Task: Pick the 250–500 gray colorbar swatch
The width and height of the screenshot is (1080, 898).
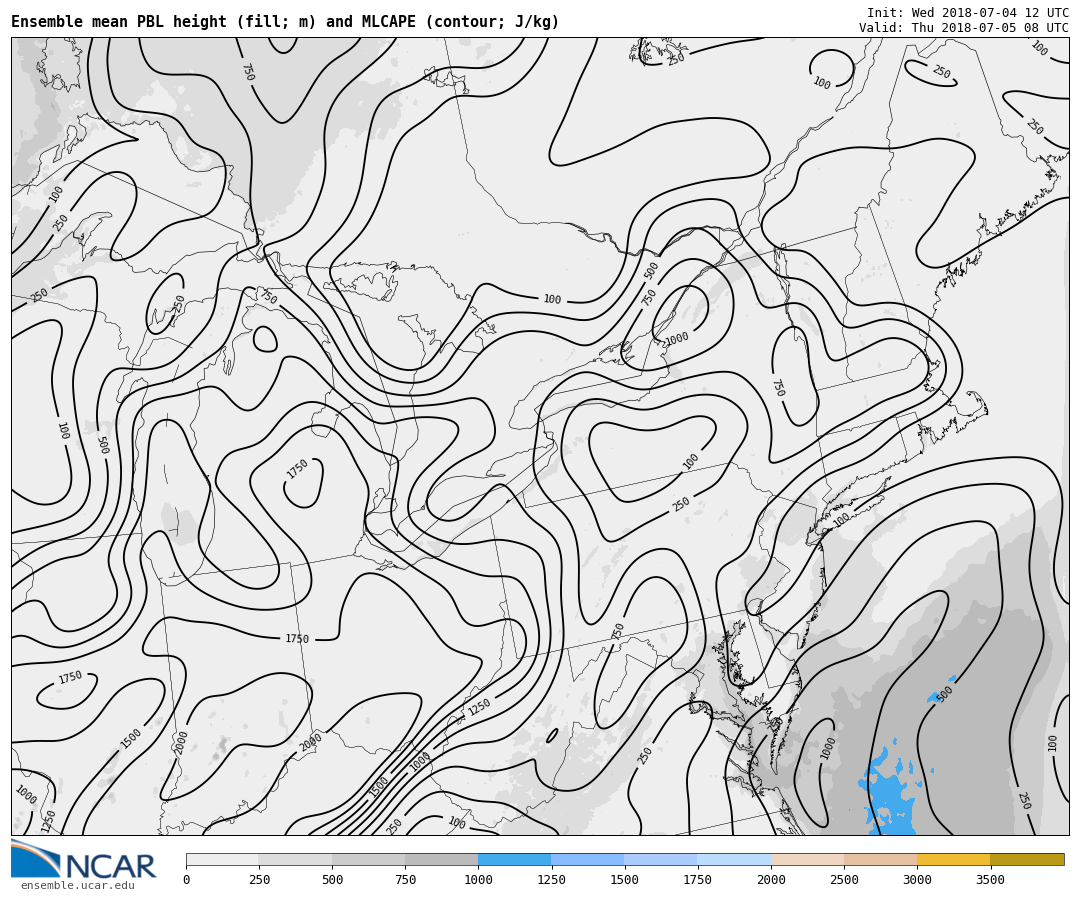Action: click(295, 859)
